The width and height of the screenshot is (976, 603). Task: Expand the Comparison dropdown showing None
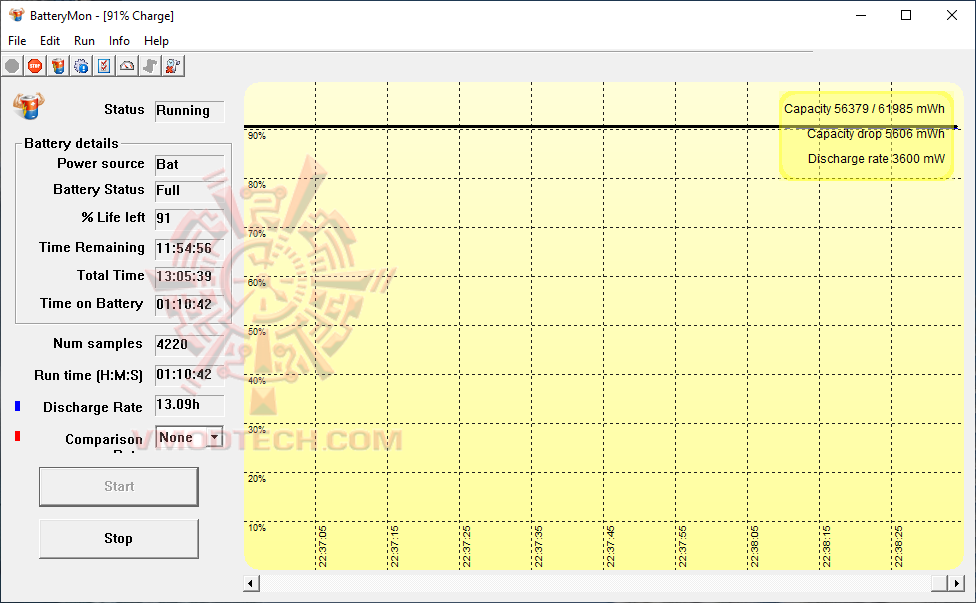pyautogui.click(x=214, y=437)
